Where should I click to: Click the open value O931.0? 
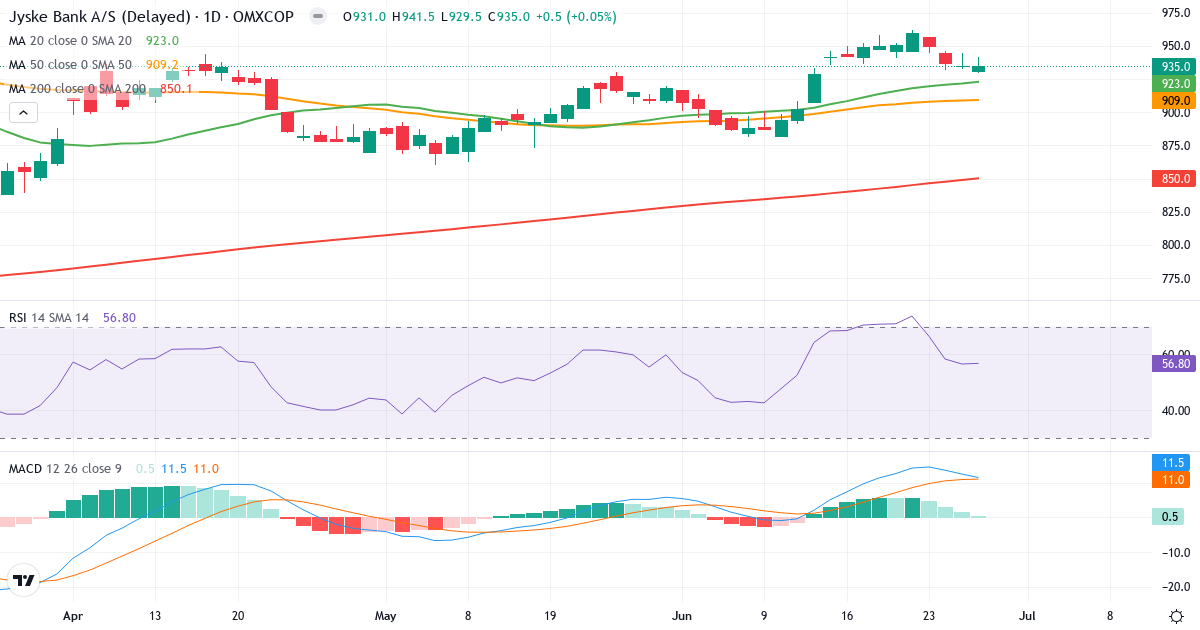[363, 17]
